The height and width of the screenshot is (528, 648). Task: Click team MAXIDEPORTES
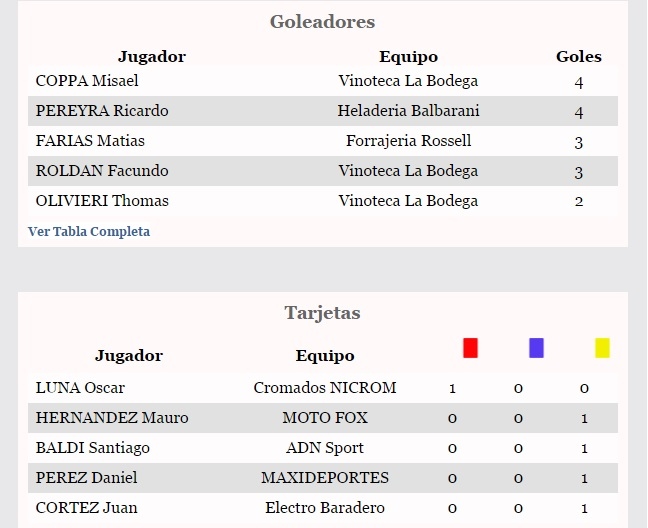(325, 478)
